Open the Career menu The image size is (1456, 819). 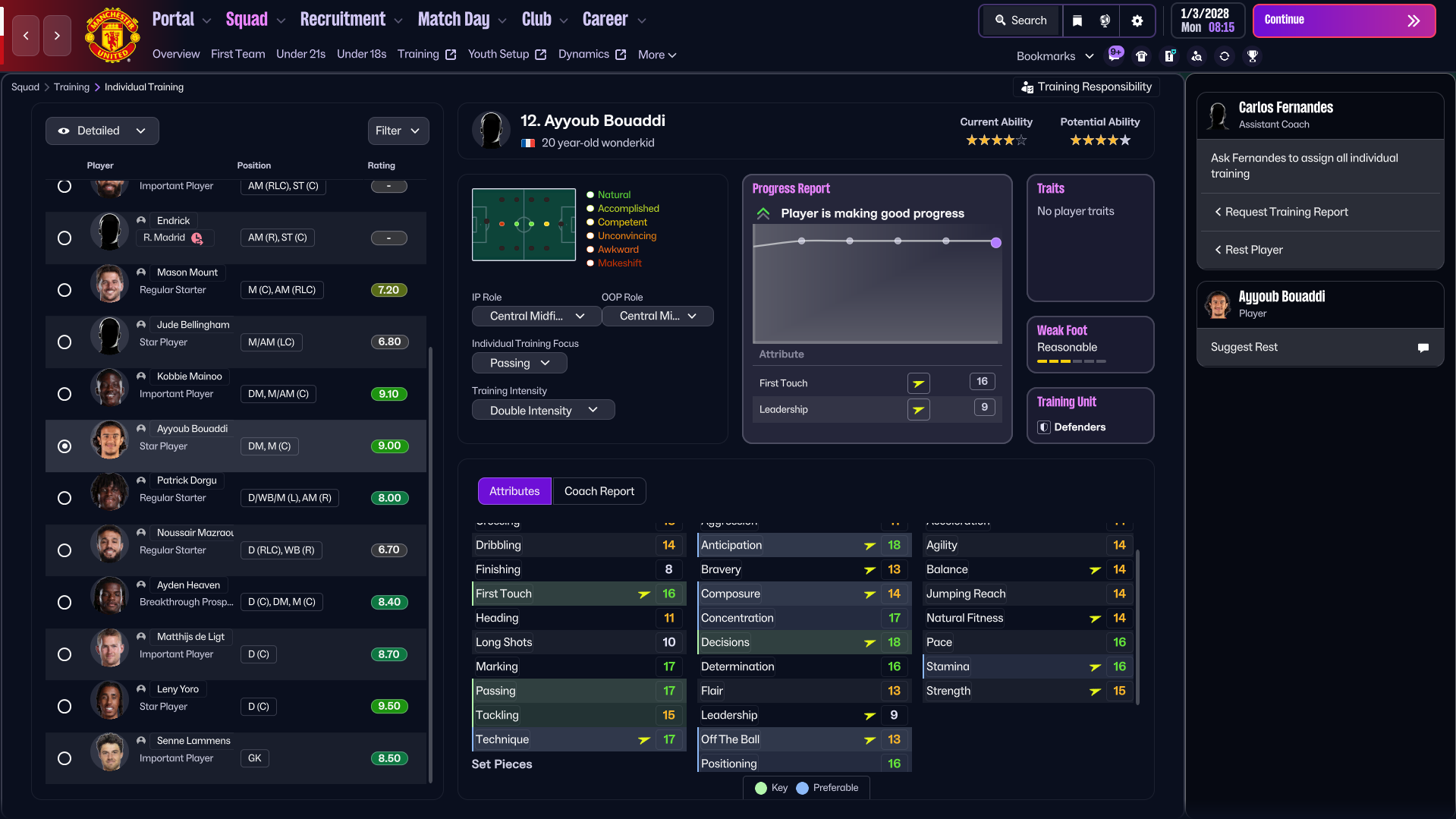tap(615, 20)
